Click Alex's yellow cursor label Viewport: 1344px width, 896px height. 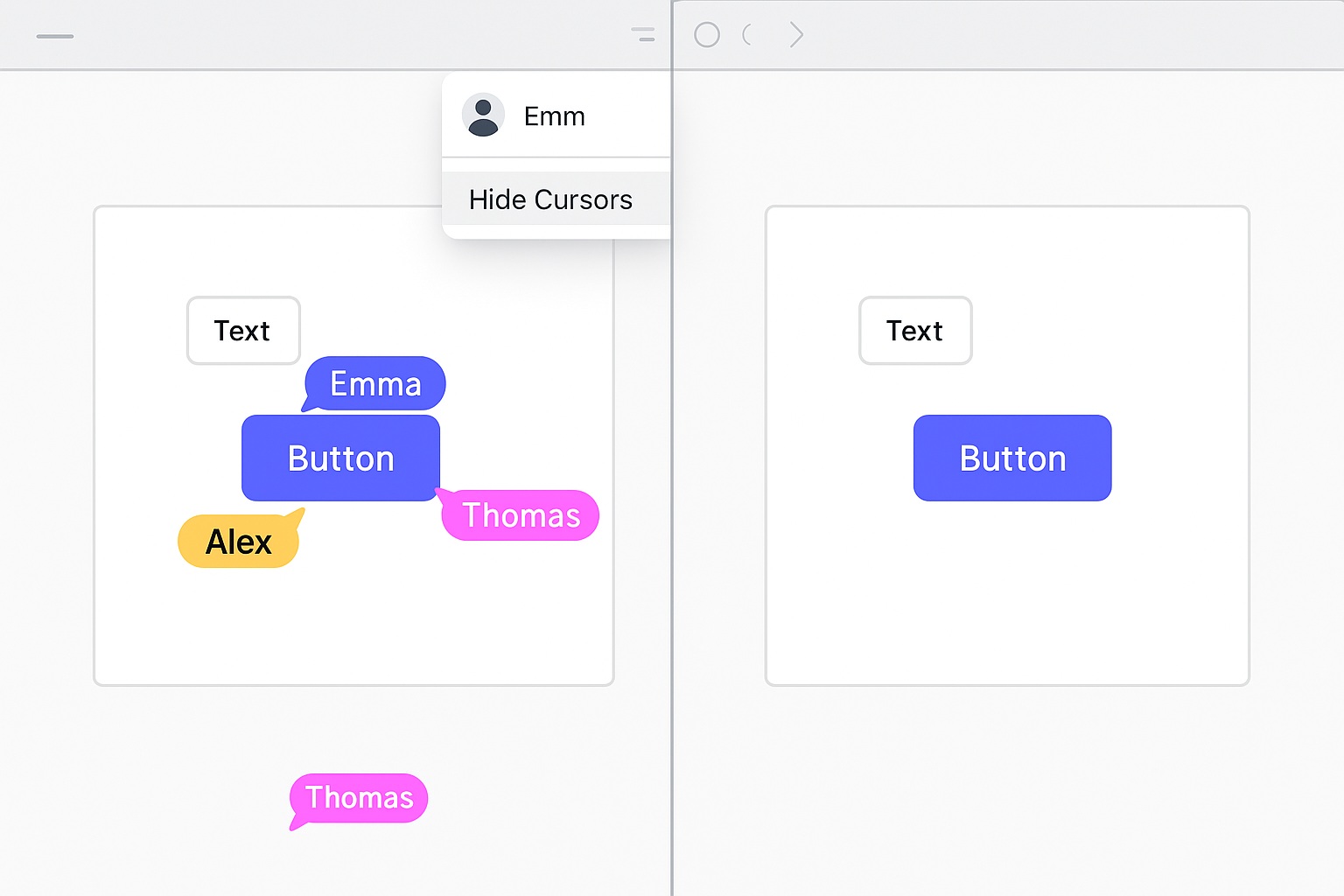[238, 541]
